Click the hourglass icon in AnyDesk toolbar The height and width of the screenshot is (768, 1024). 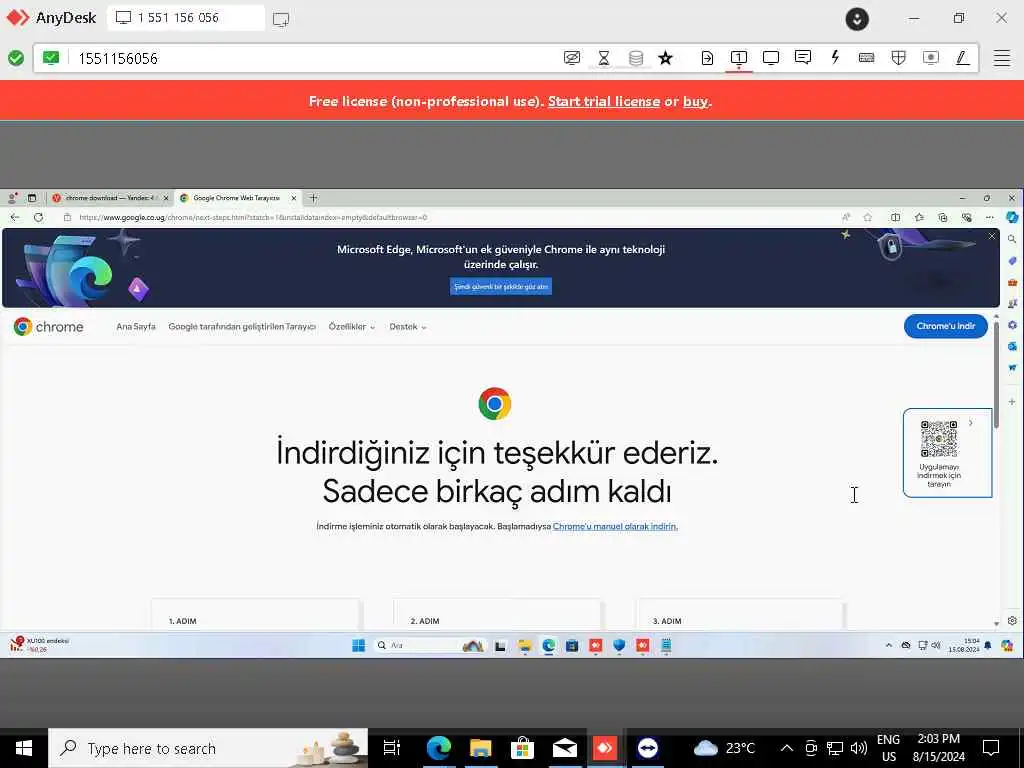pos(603,58)
